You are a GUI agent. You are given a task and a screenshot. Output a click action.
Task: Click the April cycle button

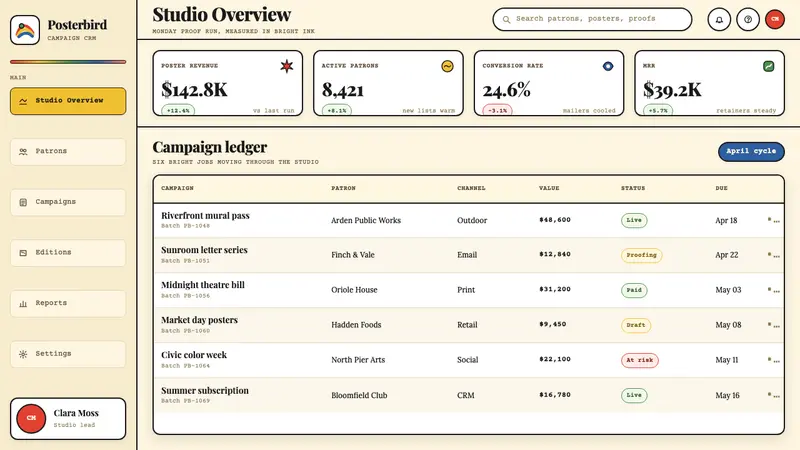(751, 152)
